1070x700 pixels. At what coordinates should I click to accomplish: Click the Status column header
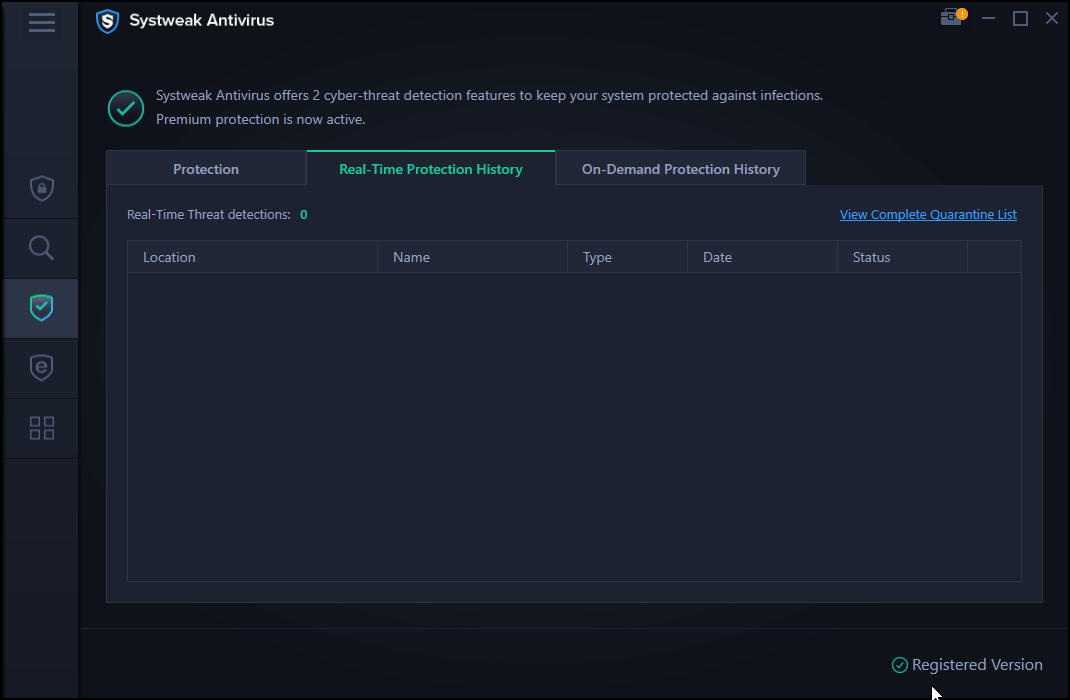pyautogui.click(x=871, y=257)
